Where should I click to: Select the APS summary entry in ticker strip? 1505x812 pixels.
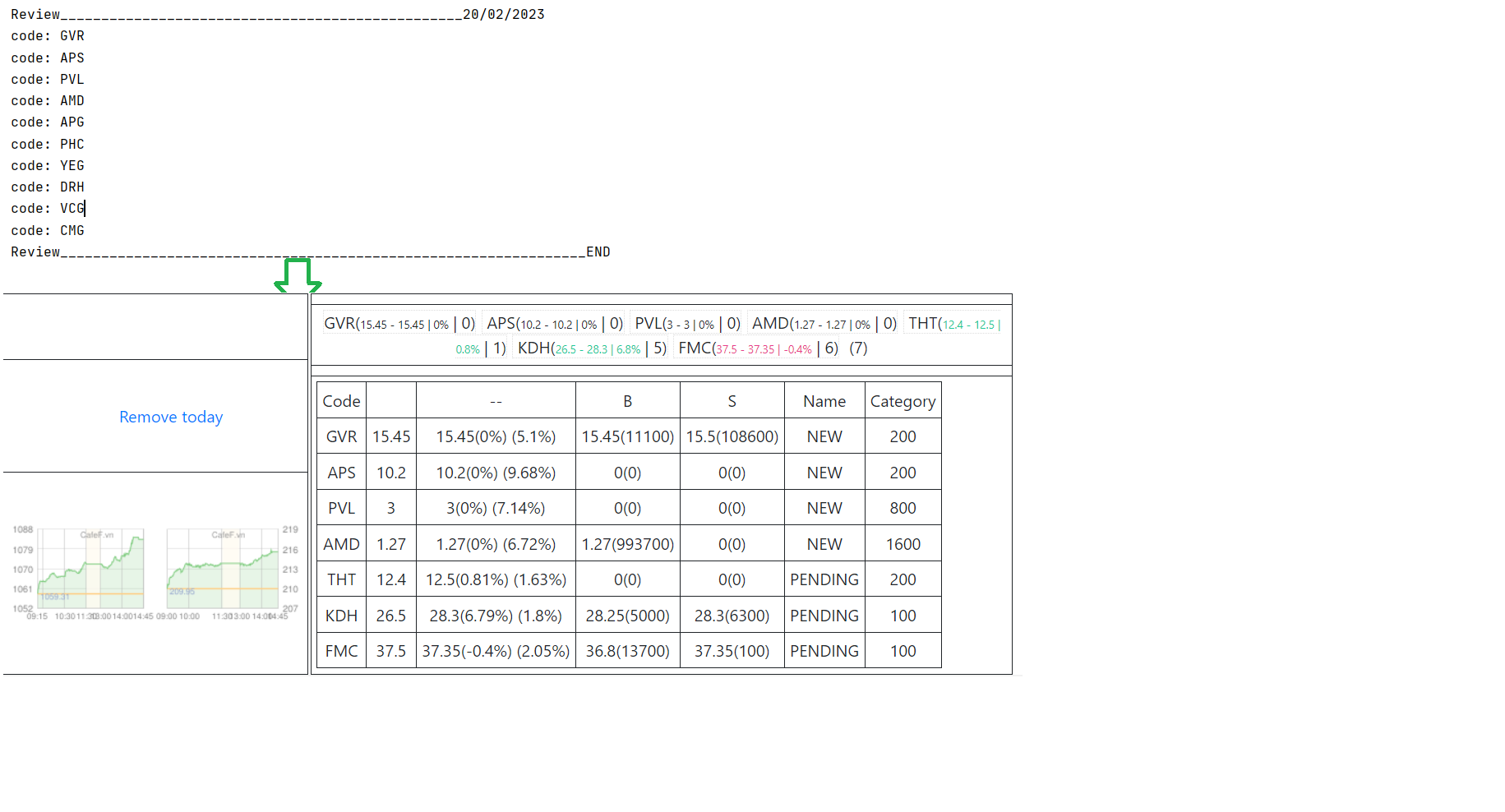coord(555,324)
